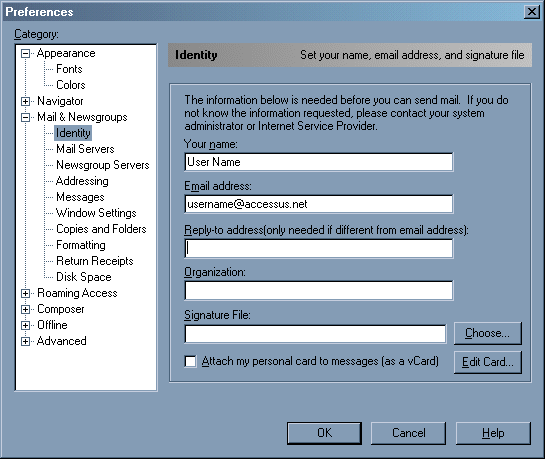Expand the Roaming Access category
Image resolution: width=545 pixels, height=459 pixels.
(25, 293)
